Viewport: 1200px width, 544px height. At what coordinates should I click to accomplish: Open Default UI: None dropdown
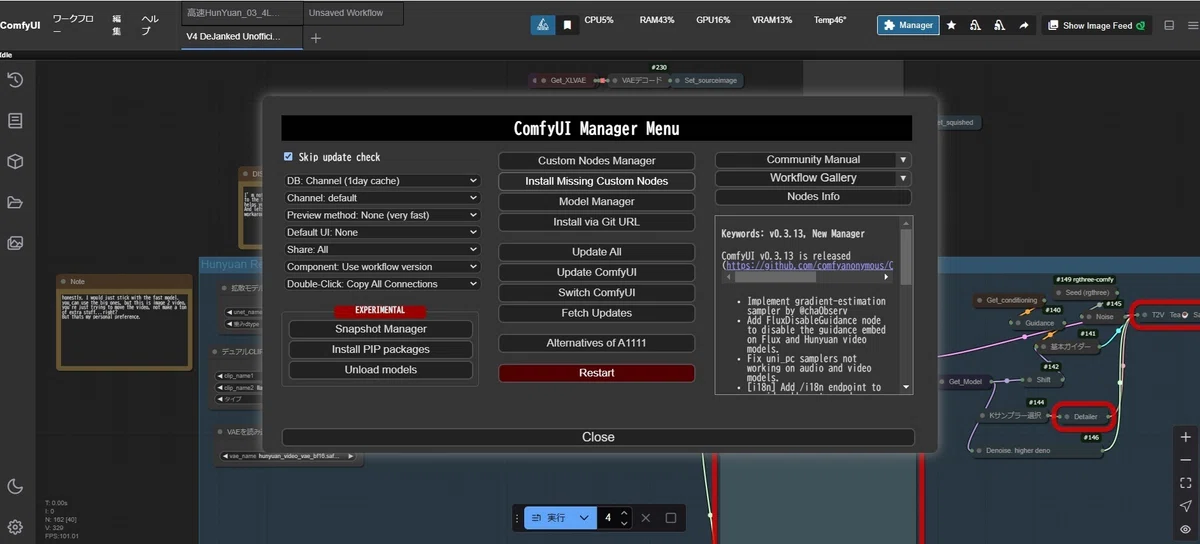coord(382,232)
